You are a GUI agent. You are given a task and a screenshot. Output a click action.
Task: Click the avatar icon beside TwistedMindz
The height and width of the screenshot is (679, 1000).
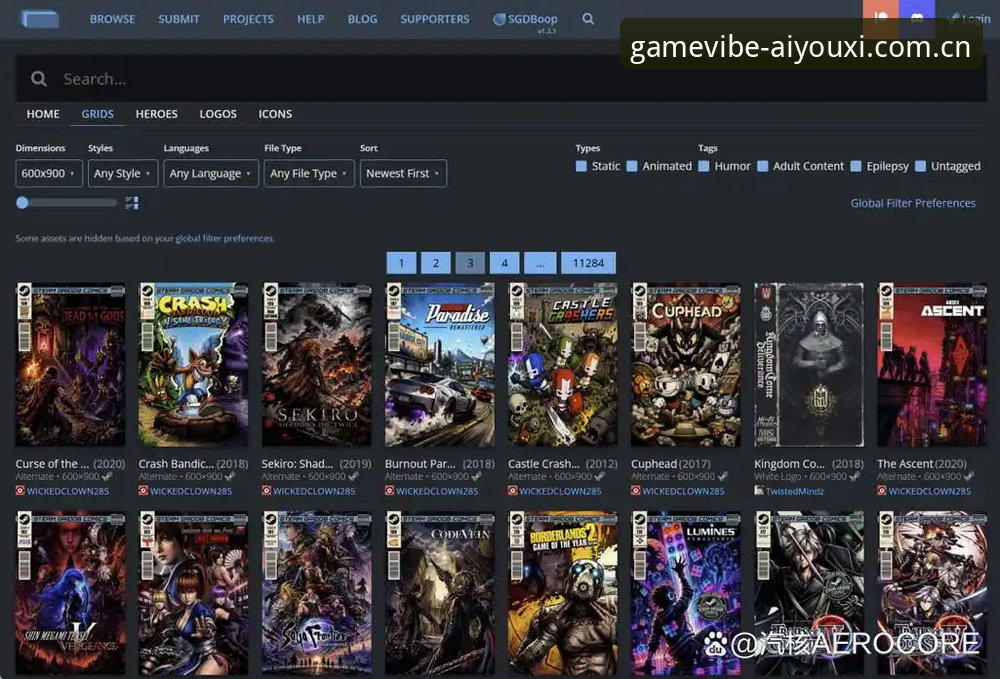coord(759,490)
